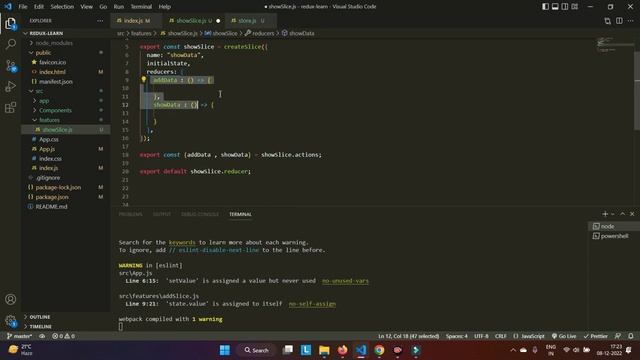
Task: Follow the no-unused-vars link in terminal
Action: point(345,281)
